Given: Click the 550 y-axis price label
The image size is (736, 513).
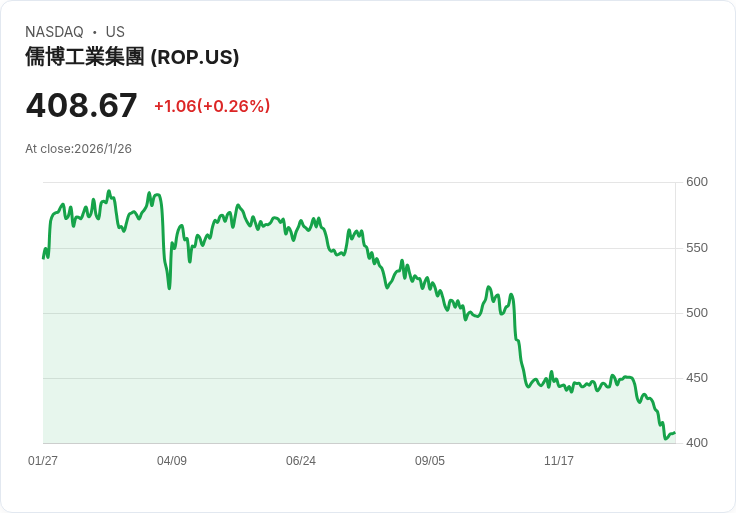Looking at the screenshot, I should (x=697, y=248).
